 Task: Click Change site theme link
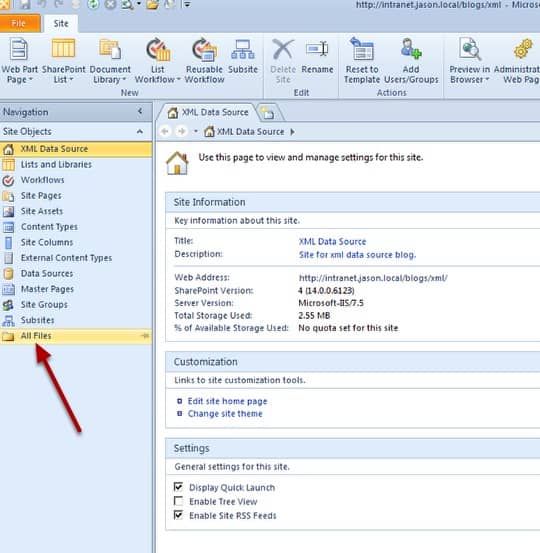(225, 413)
